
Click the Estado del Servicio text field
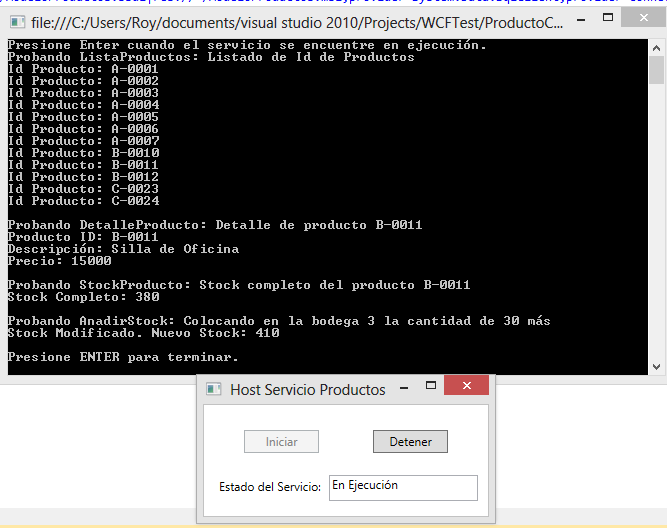[x=403, y=488]
